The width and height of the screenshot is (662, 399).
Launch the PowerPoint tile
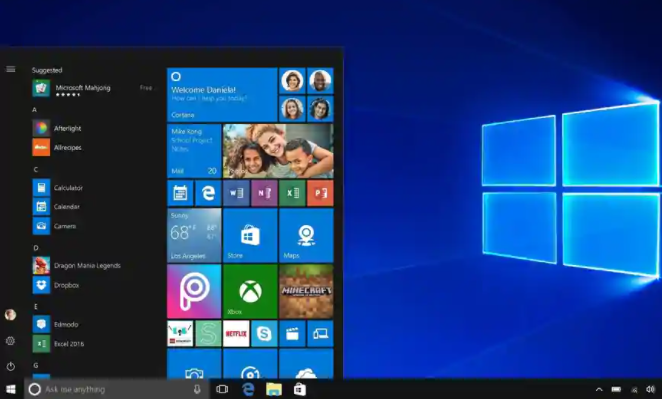[320, 193]
